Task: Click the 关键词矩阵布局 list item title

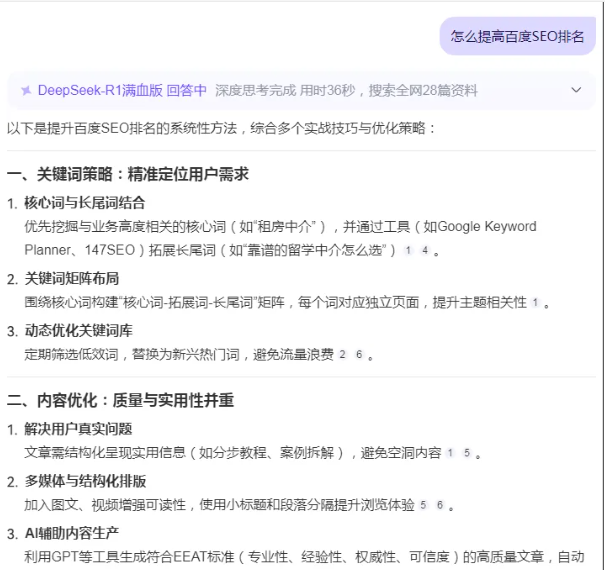Action: (74, 278)
